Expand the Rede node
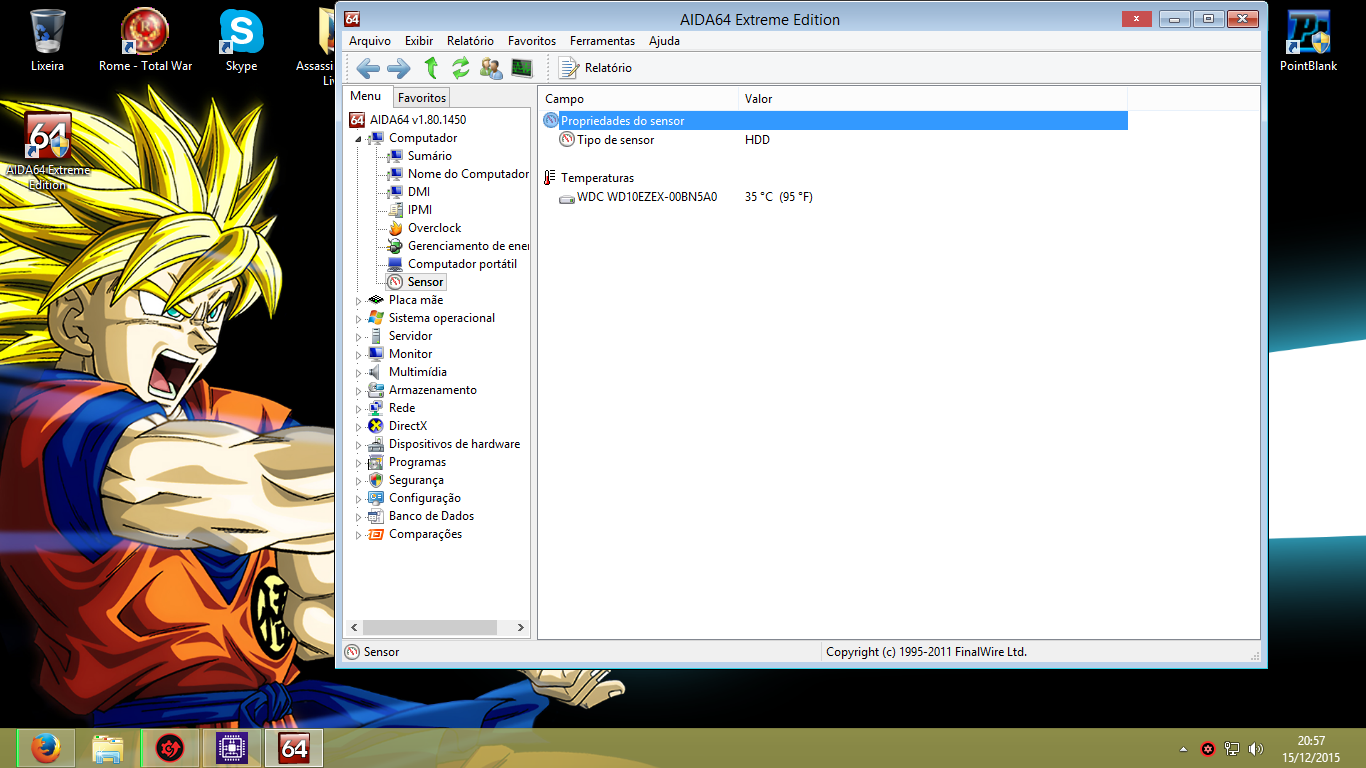The image size is (1366, 768). coord(359,409)
